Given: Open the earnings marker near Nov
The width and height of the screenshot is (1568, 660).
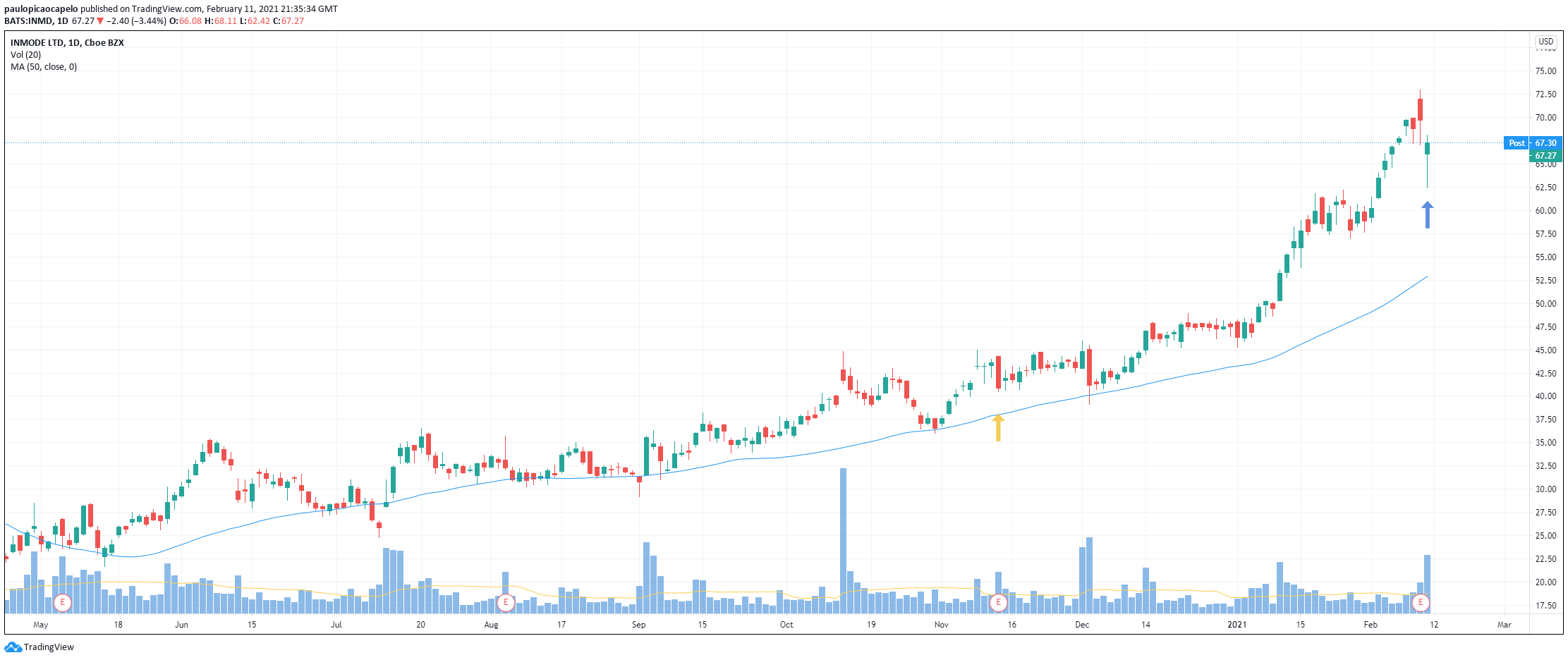Looking at the screenshot, I should [998, 603].
